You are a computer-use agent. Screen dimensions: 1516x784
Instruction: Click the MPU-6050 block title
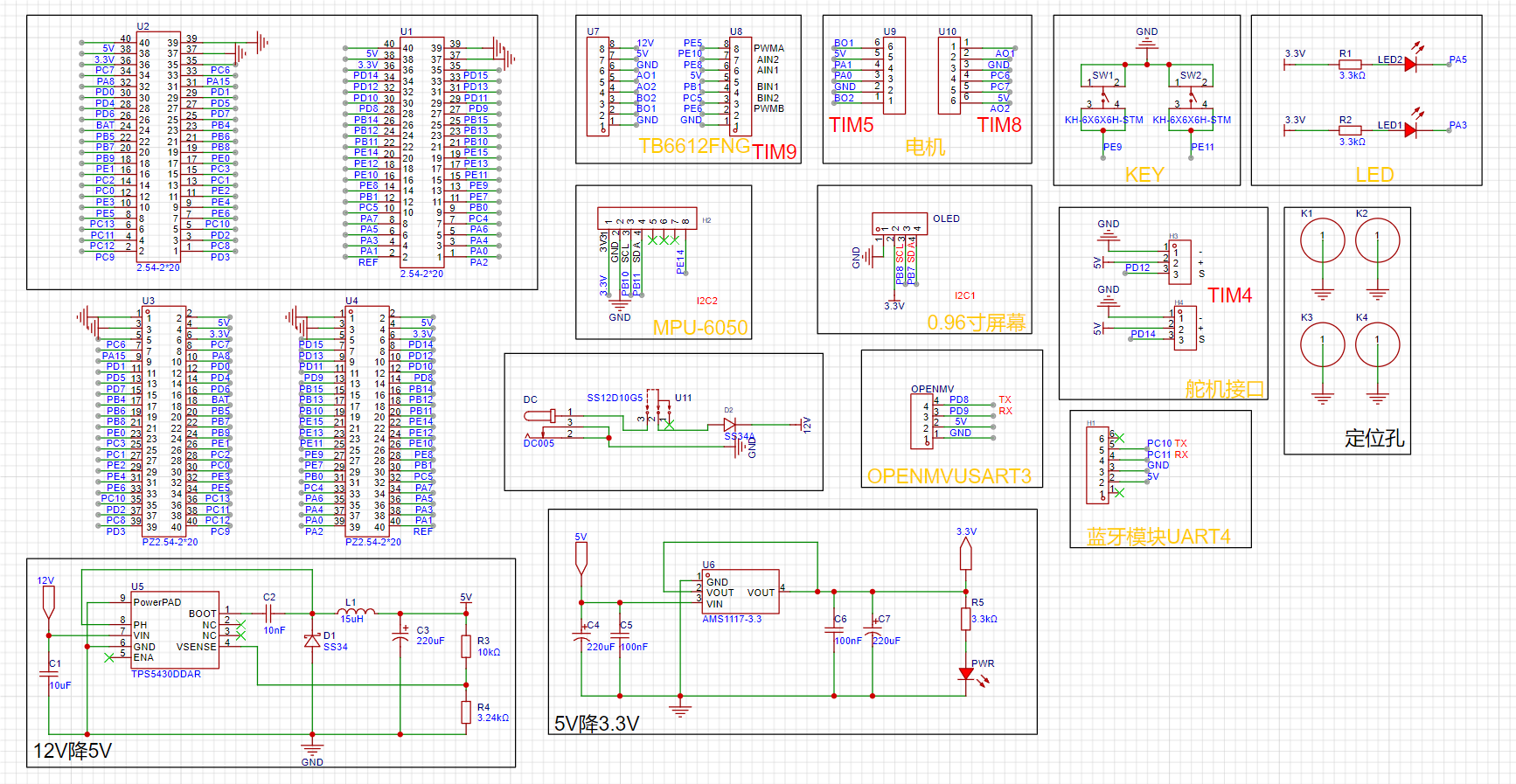[x=700, y=328]
